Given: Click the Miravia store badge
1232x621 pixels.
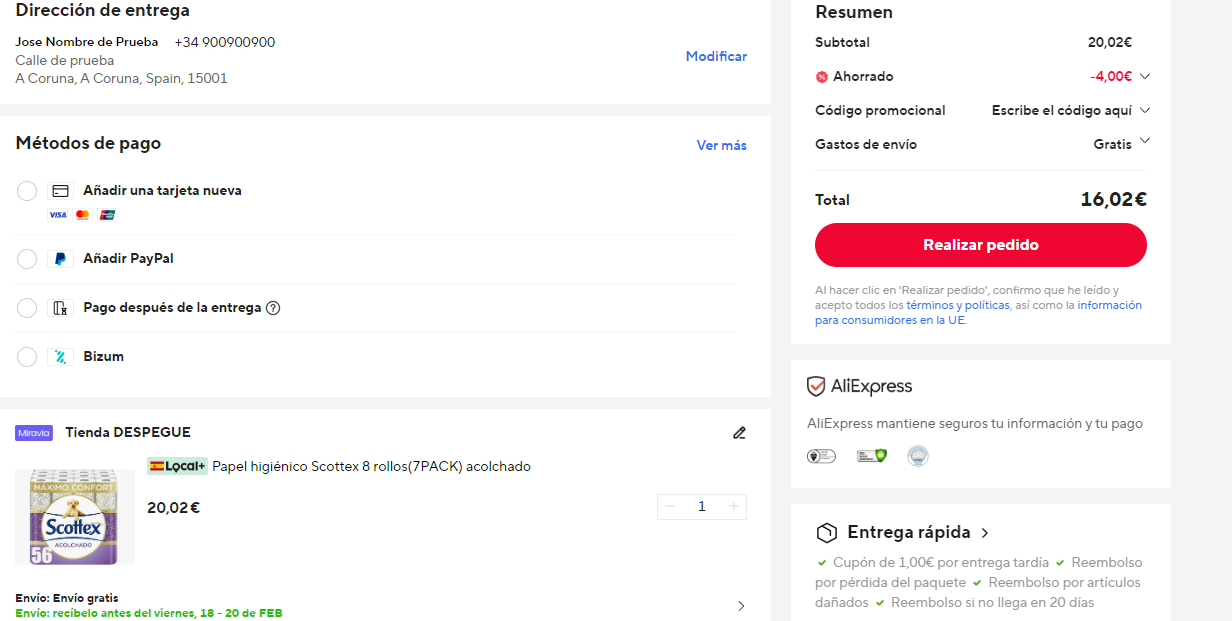Looking at the screenshot, I should [34, 433].
